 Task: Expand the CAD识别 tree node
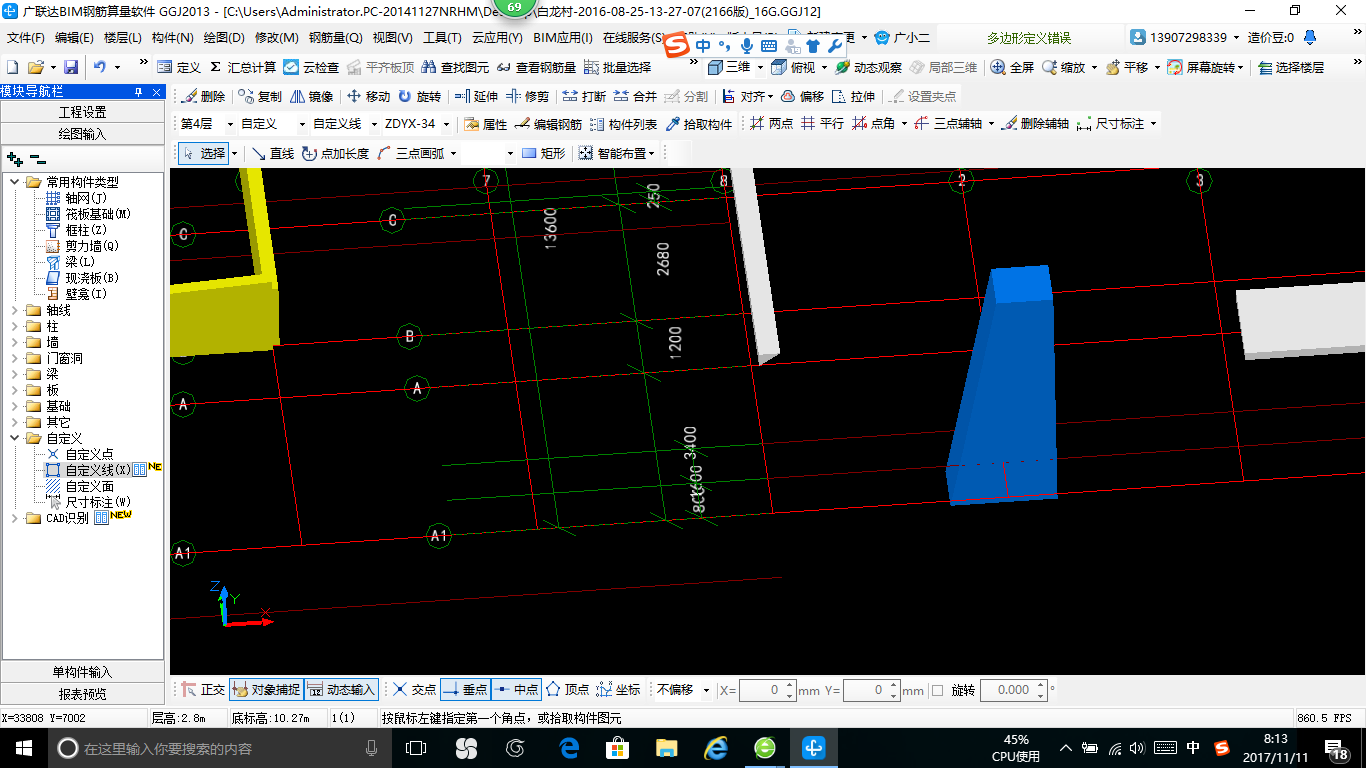14,518
